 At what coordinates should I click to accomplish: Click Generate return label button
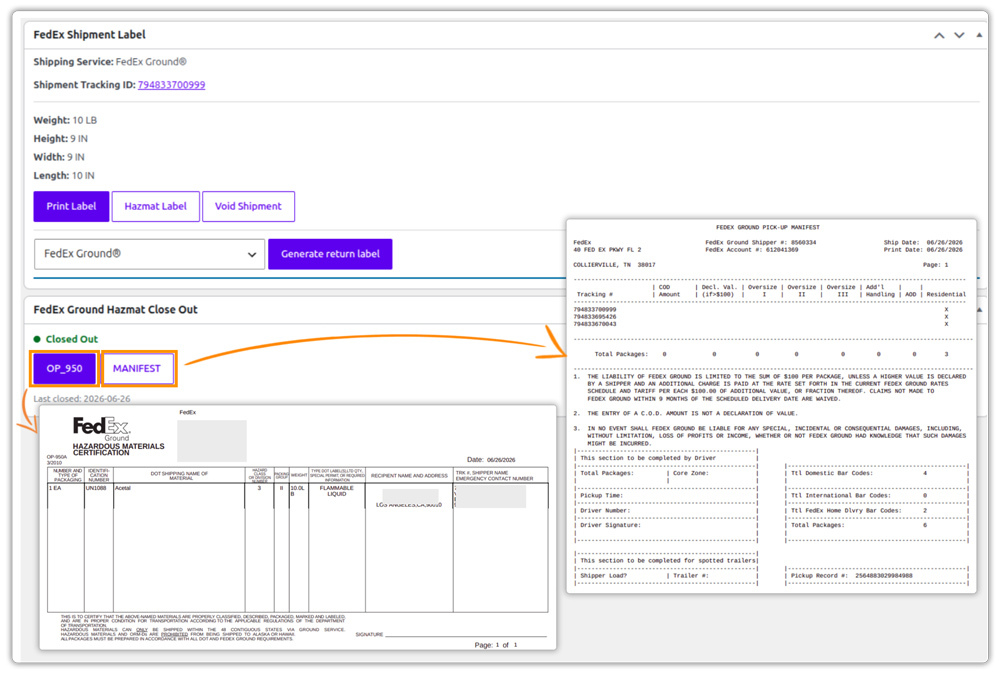pyautogui.click(x=330, y=254)
